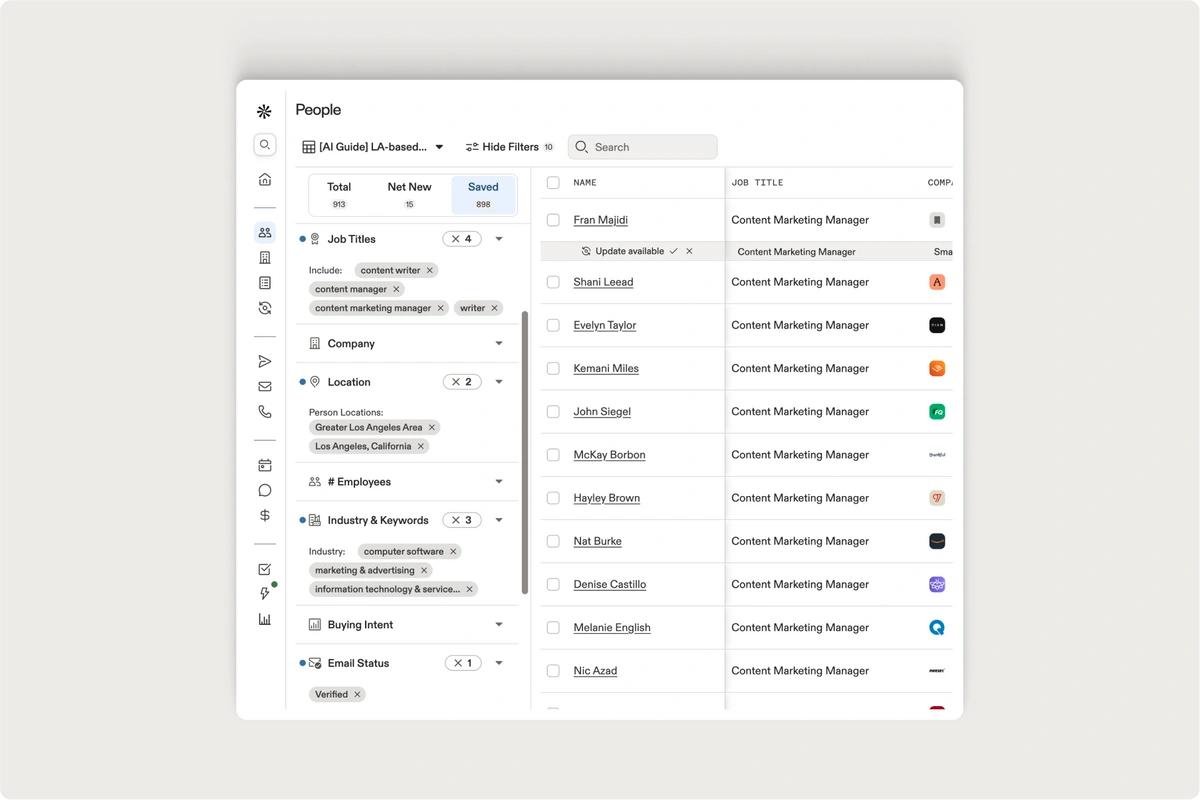
Task: Collapse the Email Status filter
Action: 499,663
